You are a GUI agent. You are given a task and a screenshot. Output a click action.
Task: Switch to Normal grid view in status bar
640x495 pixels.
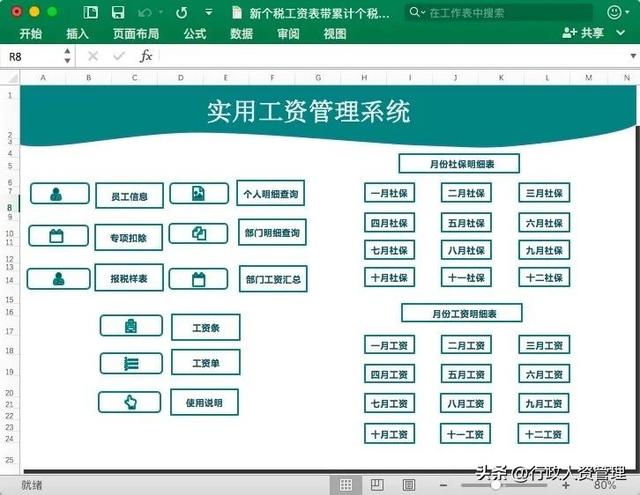coord(346,484)
